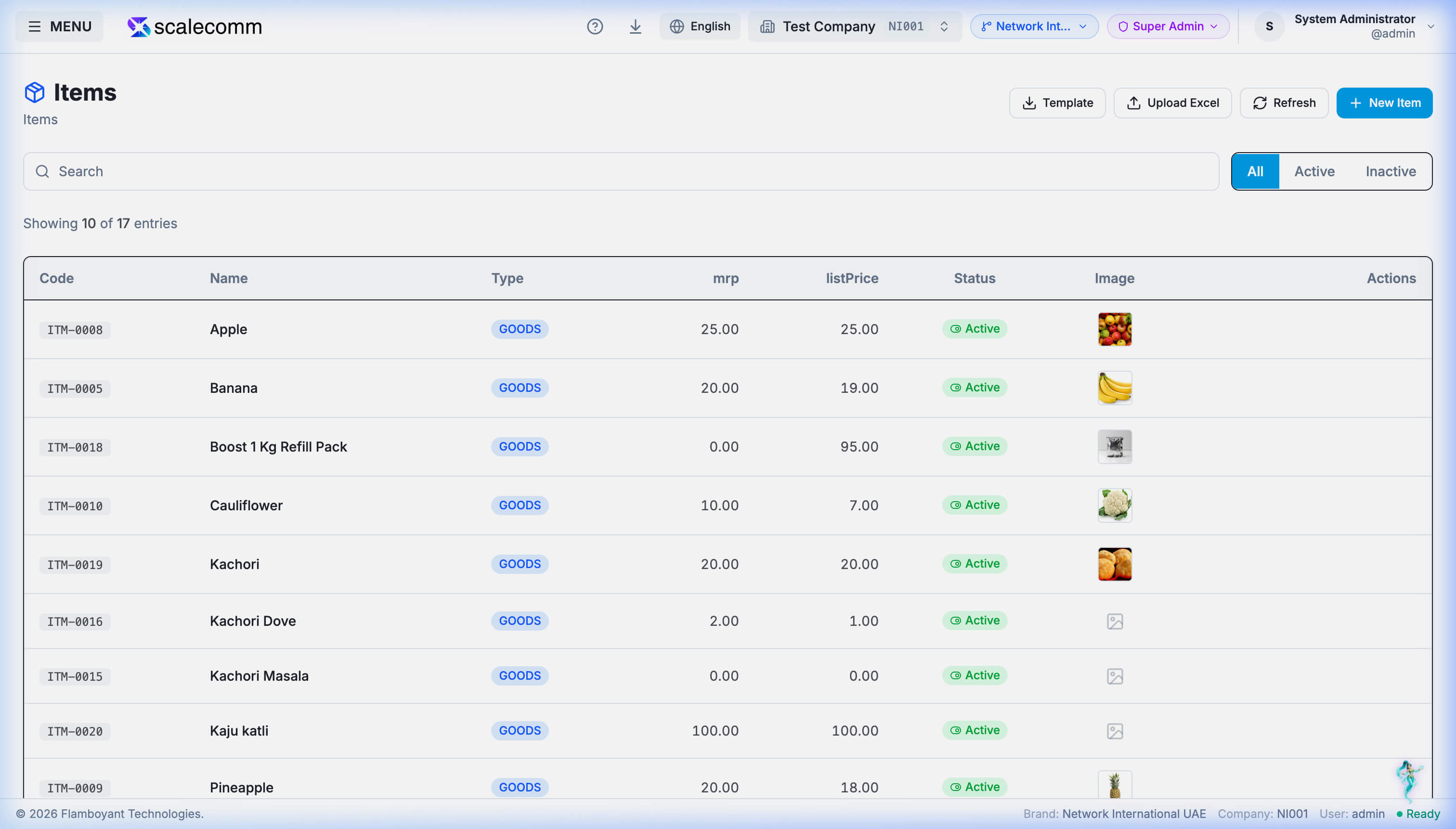Image resolution: width=1456 pixels, height=829 pixels.
Task: Click the download arrow icon in header
Action: (635, 26)
